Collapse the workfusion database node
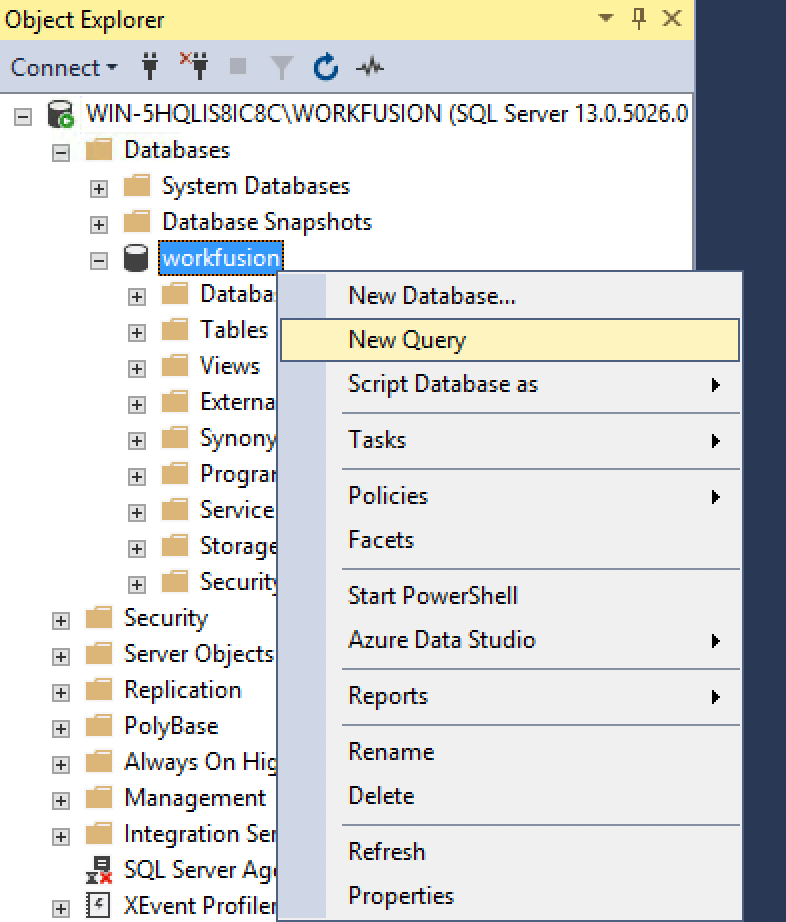 (99, 260)
